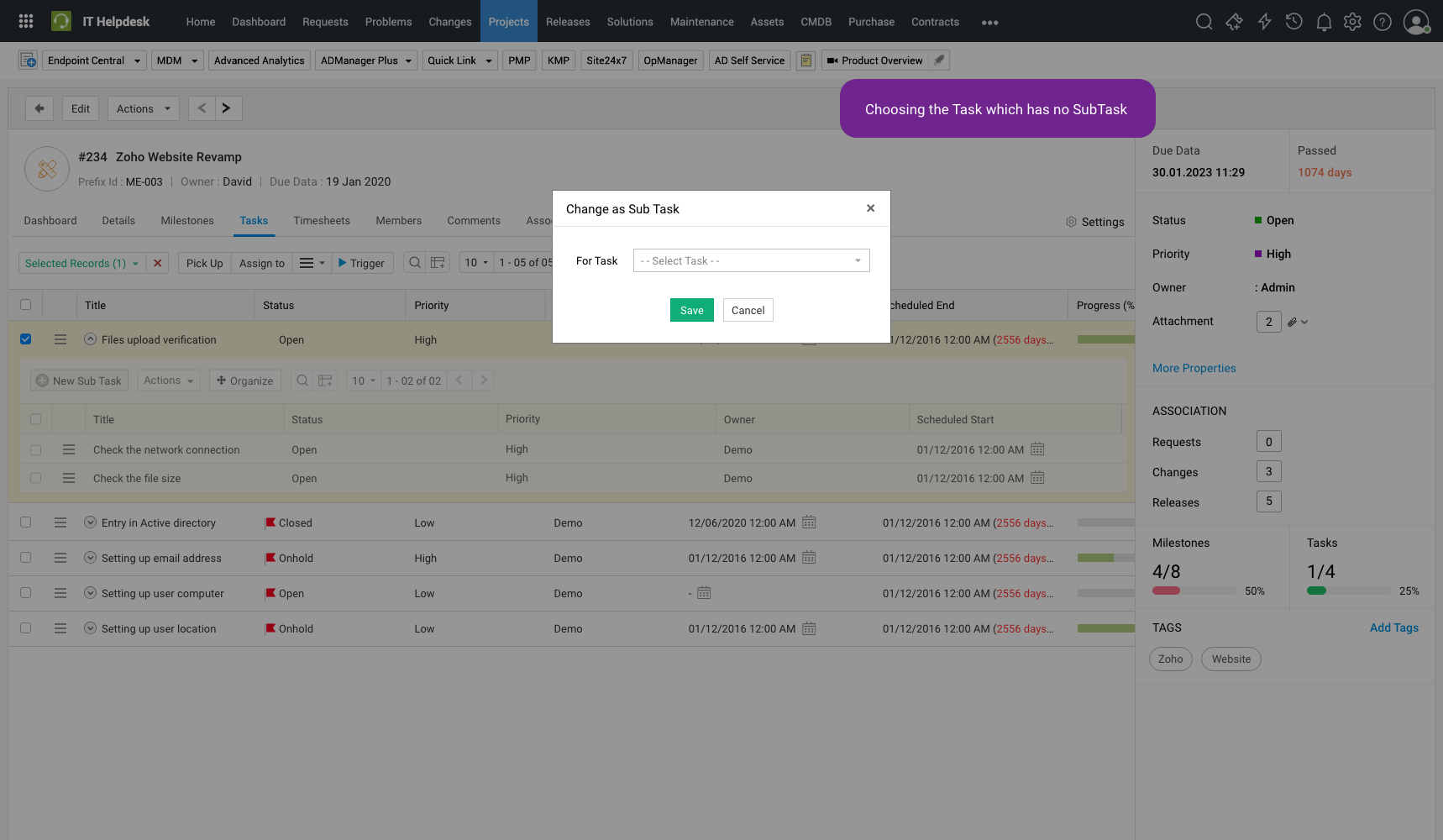Open Endpoint Central dropdown
1443x840 pixels.
[94, 60]
